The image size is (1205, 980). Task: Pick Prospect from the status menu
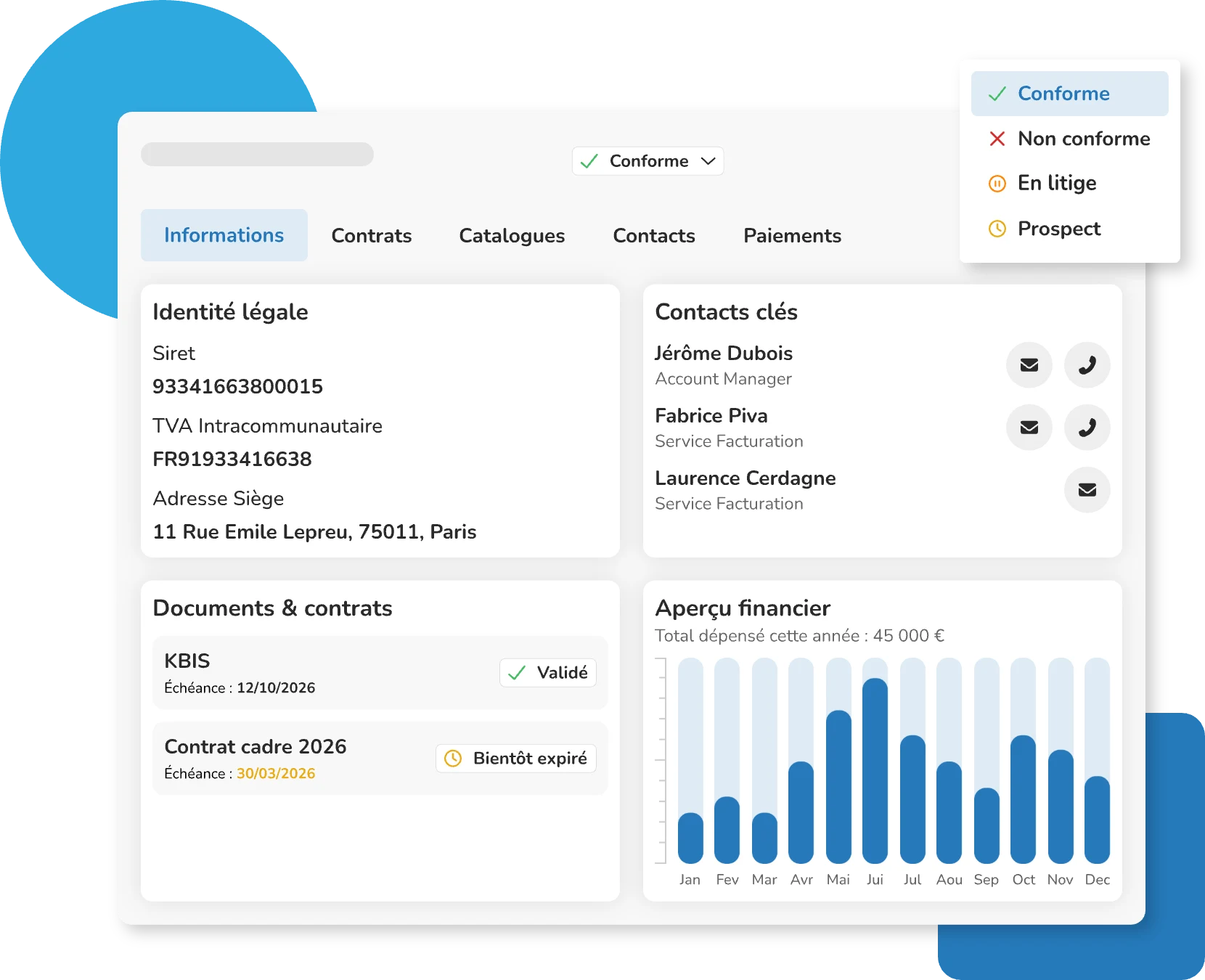point(1069,229)
